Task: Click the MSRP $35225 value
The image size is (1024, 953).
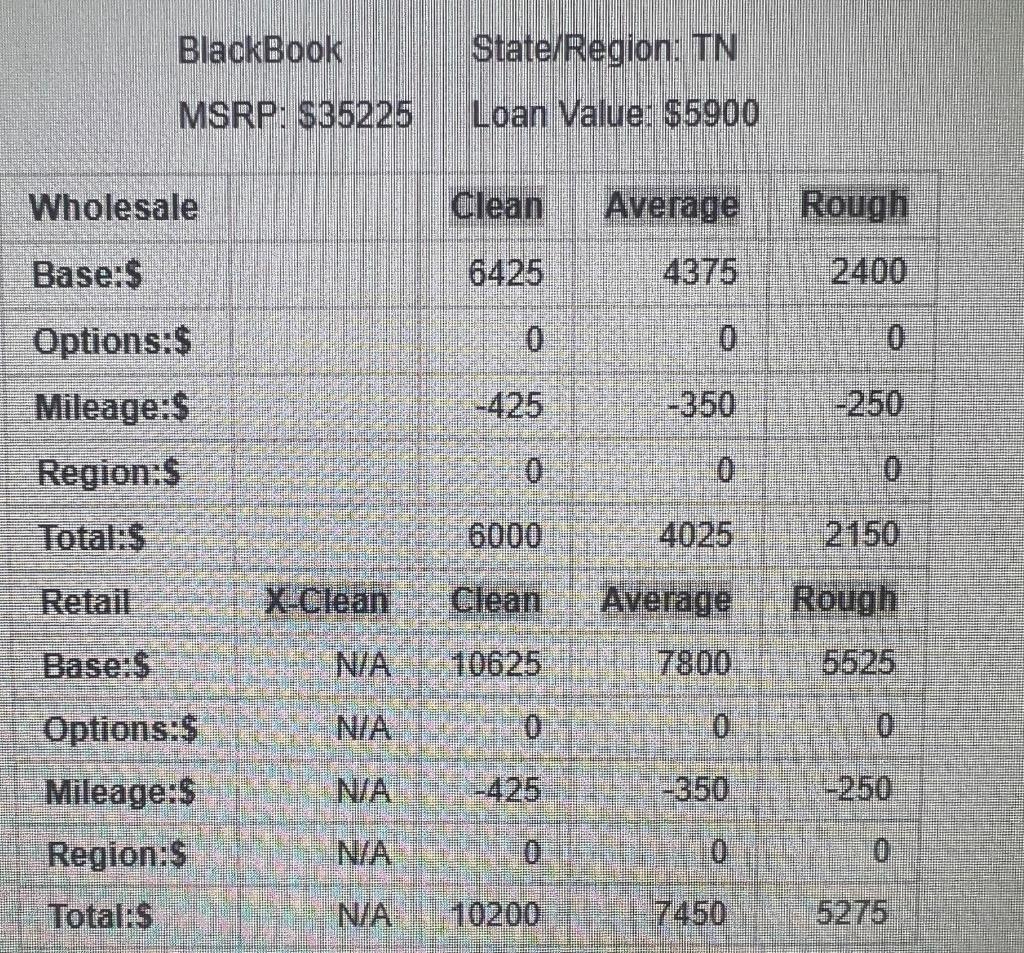Action: pos(295,116)
